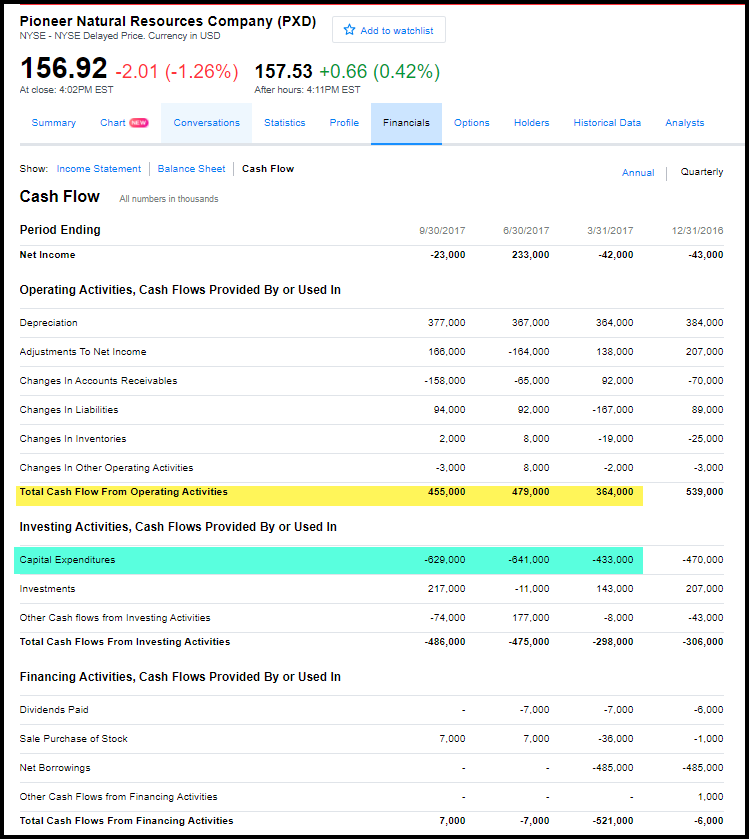749x839 pixels.
Task: Go to the Profile tab
Action: coord(344,123)
